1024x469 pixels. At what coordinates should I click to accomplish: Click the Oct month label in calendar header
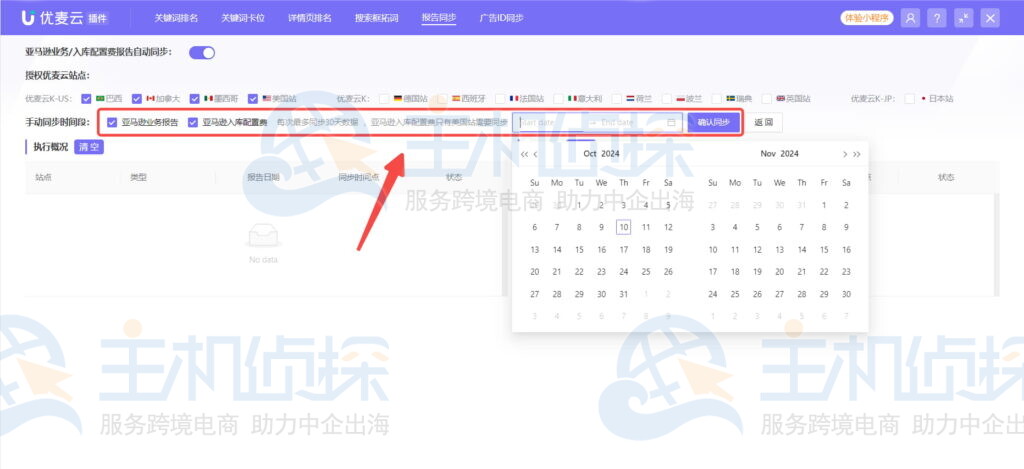coord(590,154)
